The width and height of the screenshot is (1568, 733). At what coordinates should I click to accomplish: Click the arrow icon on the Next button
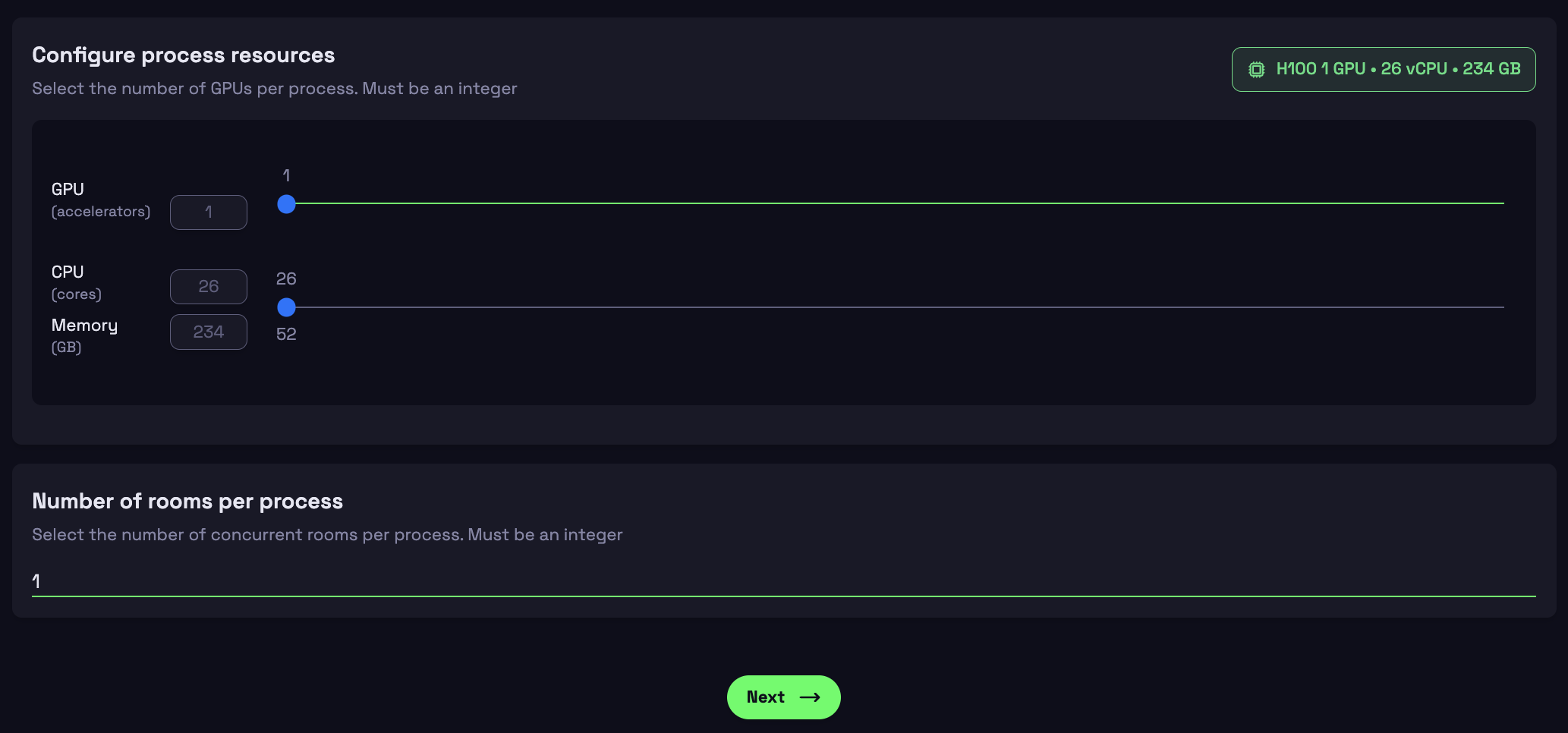tap(810, 697)
